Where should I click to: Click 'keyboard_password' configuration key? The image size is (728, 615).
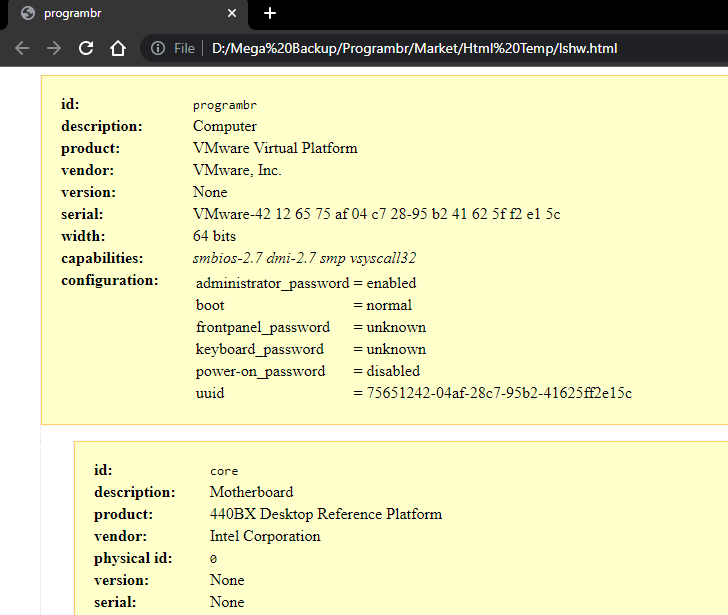[x=260, y=349]
